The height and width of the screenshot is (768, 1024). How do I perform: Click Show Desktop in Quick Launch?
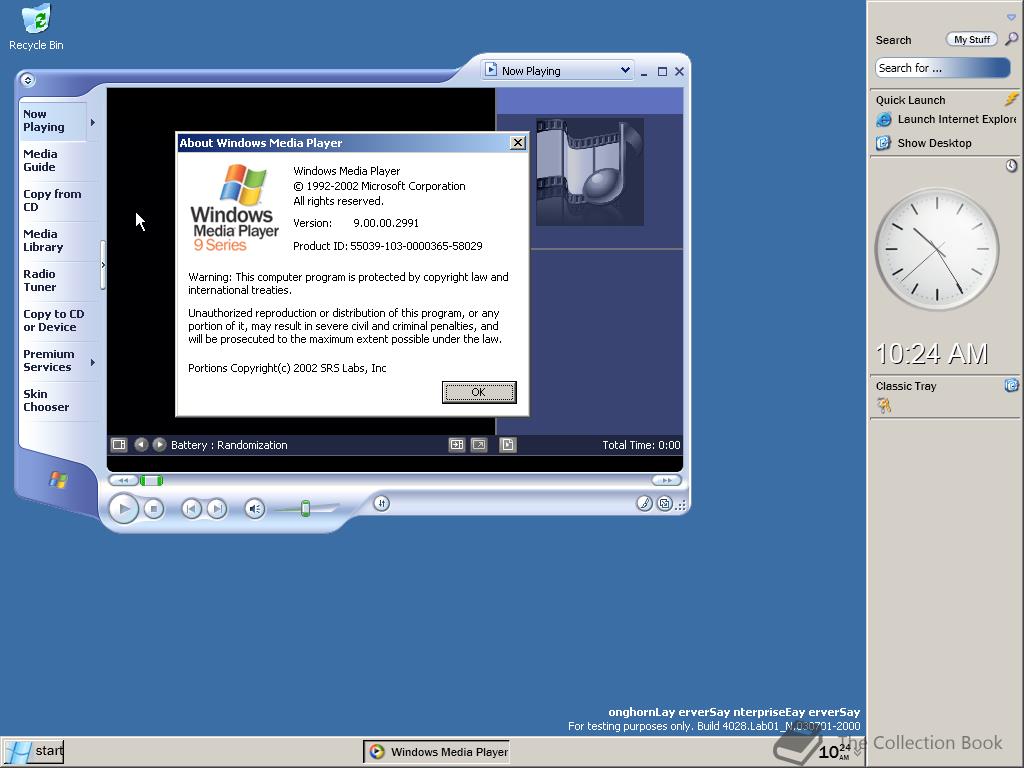click(923, 143)
